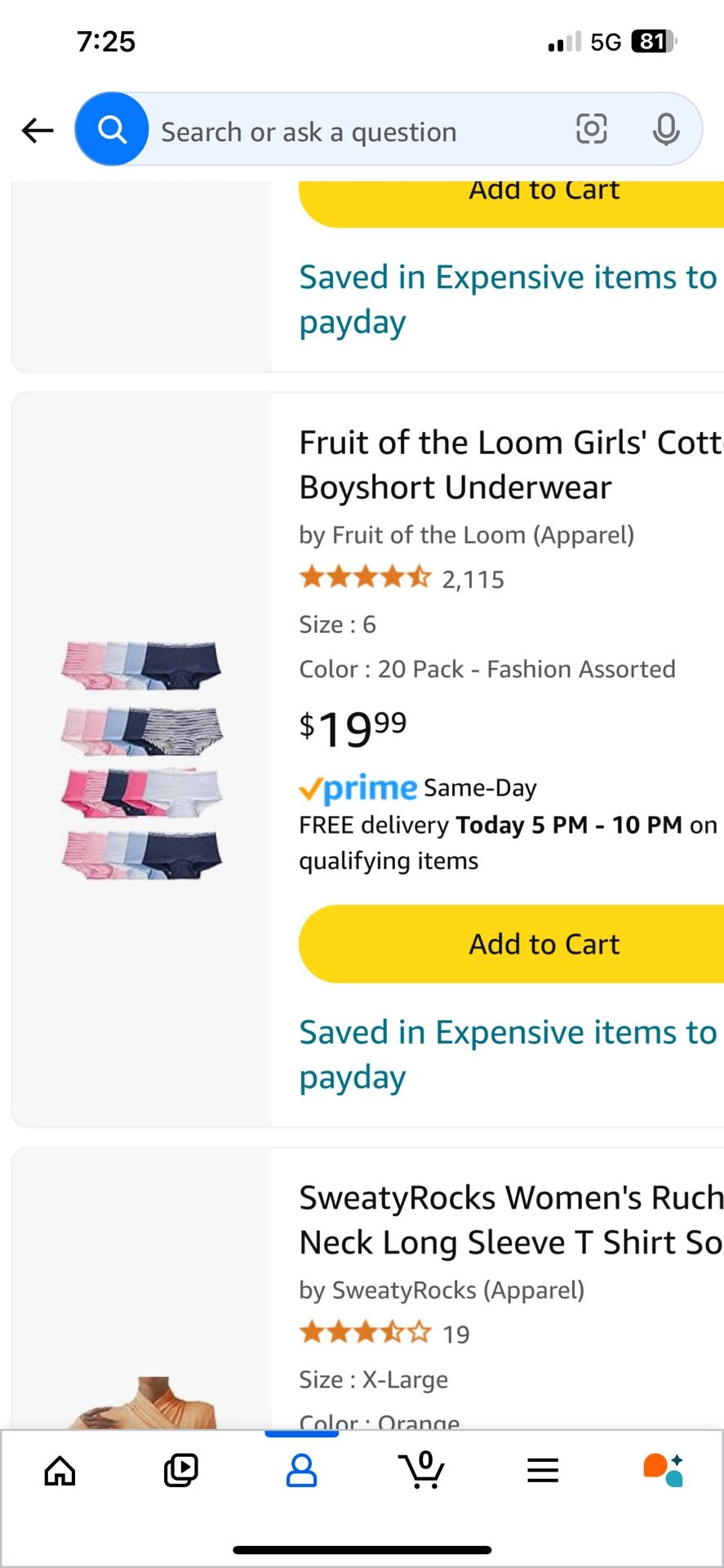This screenshot has width=724, height=1568.
Task: Open camera lens visual search
Action: click(x=591, y=129)
